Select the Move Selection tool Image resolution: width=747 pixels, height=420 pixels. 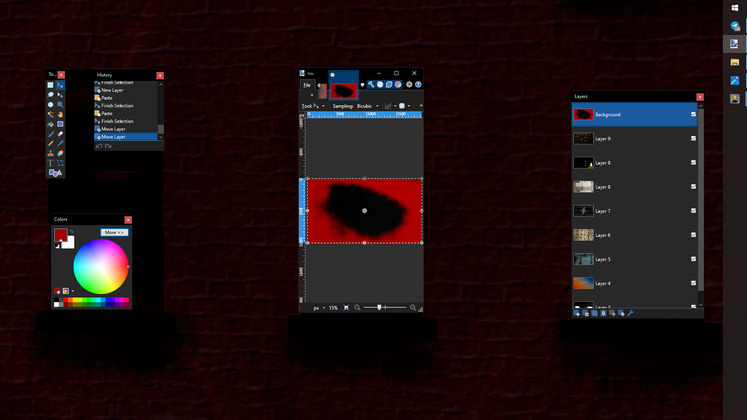coord(60,95)
